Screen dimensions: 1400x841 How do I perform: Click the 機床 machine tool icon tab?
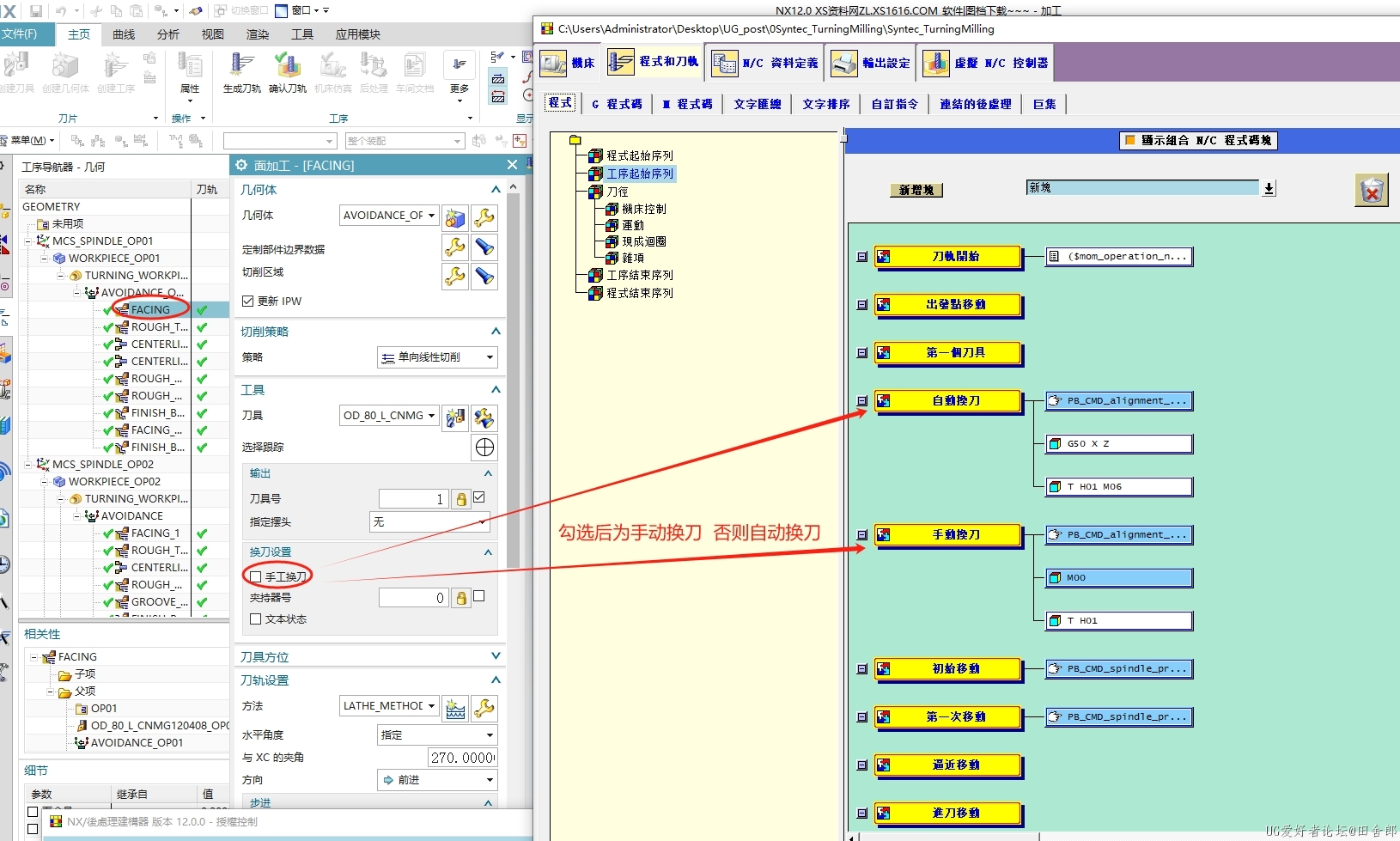(x=553, y=63)
